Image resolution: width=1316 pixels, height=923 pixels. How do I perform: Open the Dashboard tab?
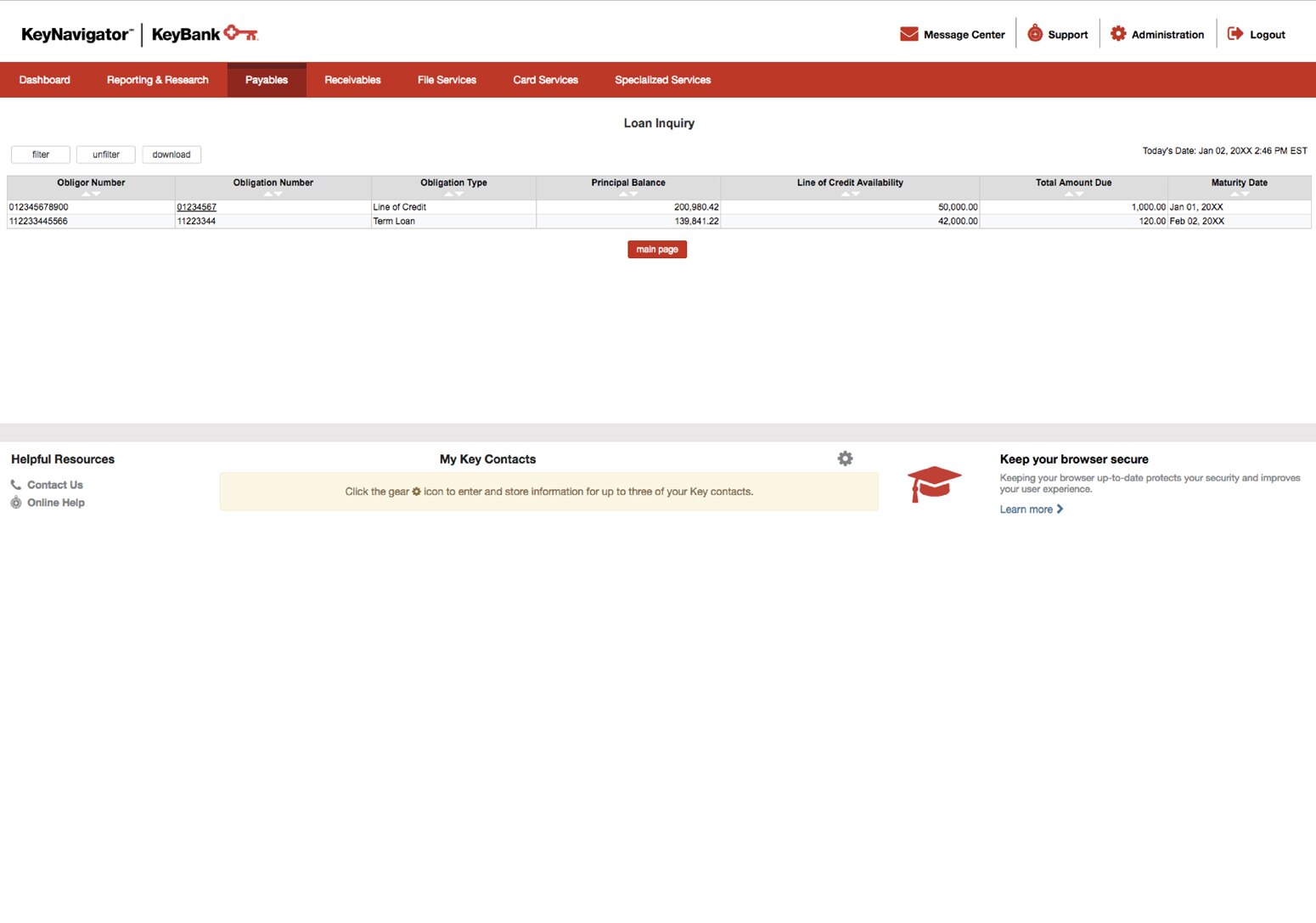[x=44, y=79]
